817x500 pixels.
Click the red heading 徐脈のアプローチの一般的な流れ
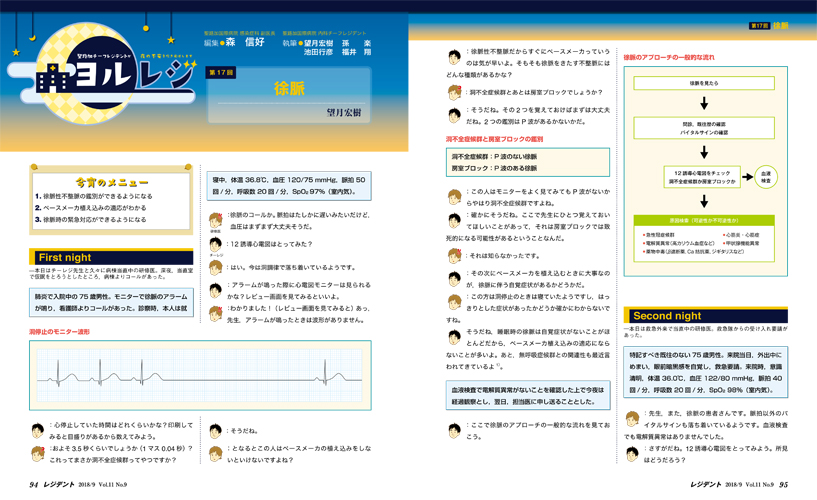pyautogui.click(x=669, y=57)
